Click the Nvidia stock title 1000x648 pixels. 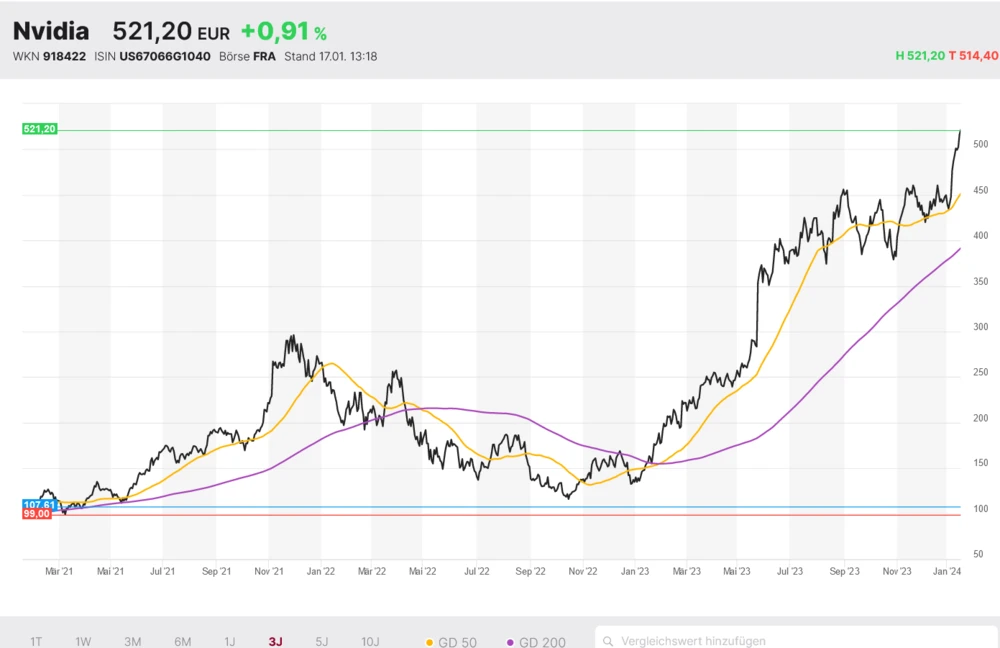51,32
